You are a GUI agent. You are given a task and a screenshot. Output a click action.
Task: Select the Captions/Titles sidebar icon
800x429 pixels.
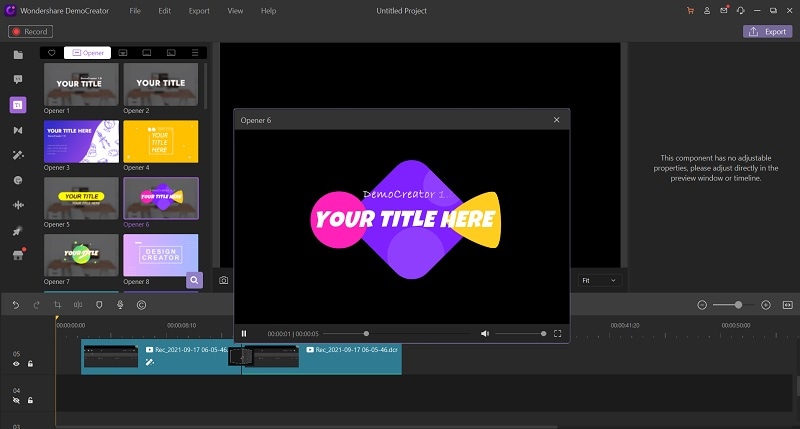coord(18,105)
